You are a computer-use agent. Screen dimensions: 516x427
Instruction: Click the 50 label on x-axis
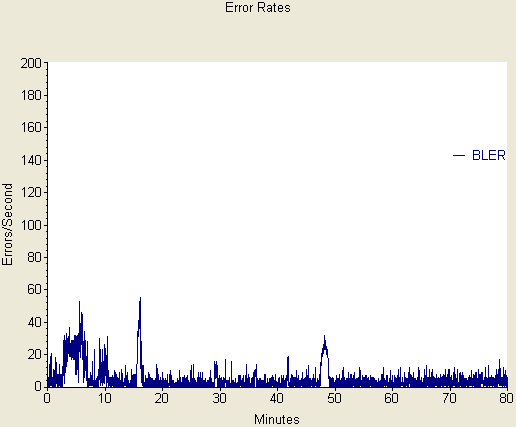[335, 398]
